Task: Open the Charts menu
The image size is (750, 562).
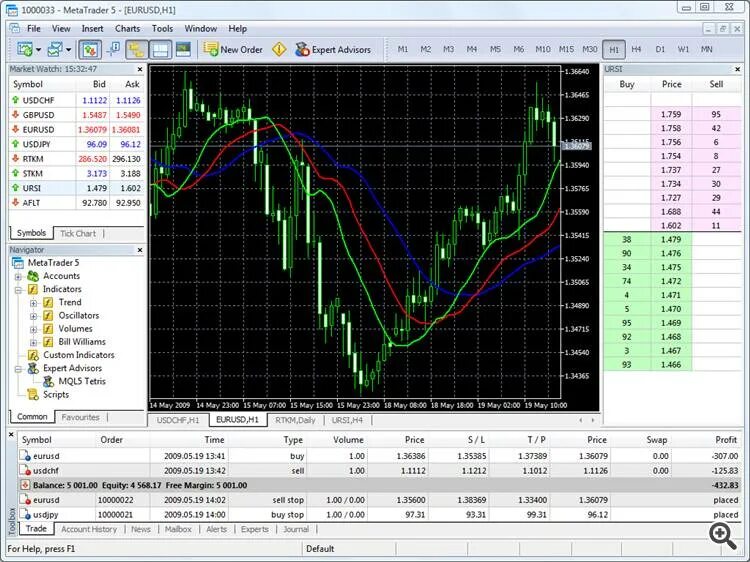Action: click(x=127, y=29)
